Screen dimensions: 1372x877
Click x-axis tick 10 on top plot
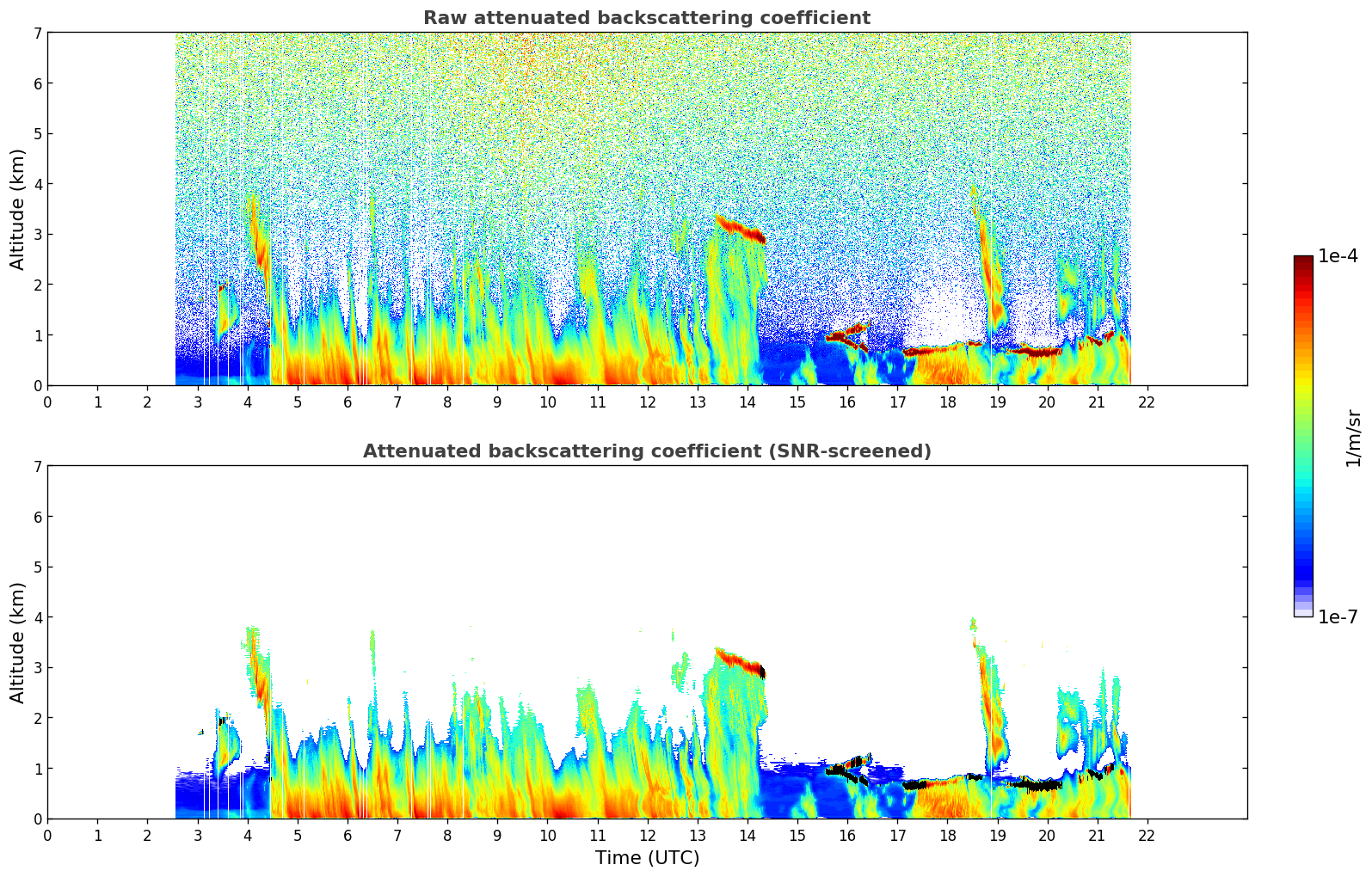pyautogui.click(x=547, y=402)
